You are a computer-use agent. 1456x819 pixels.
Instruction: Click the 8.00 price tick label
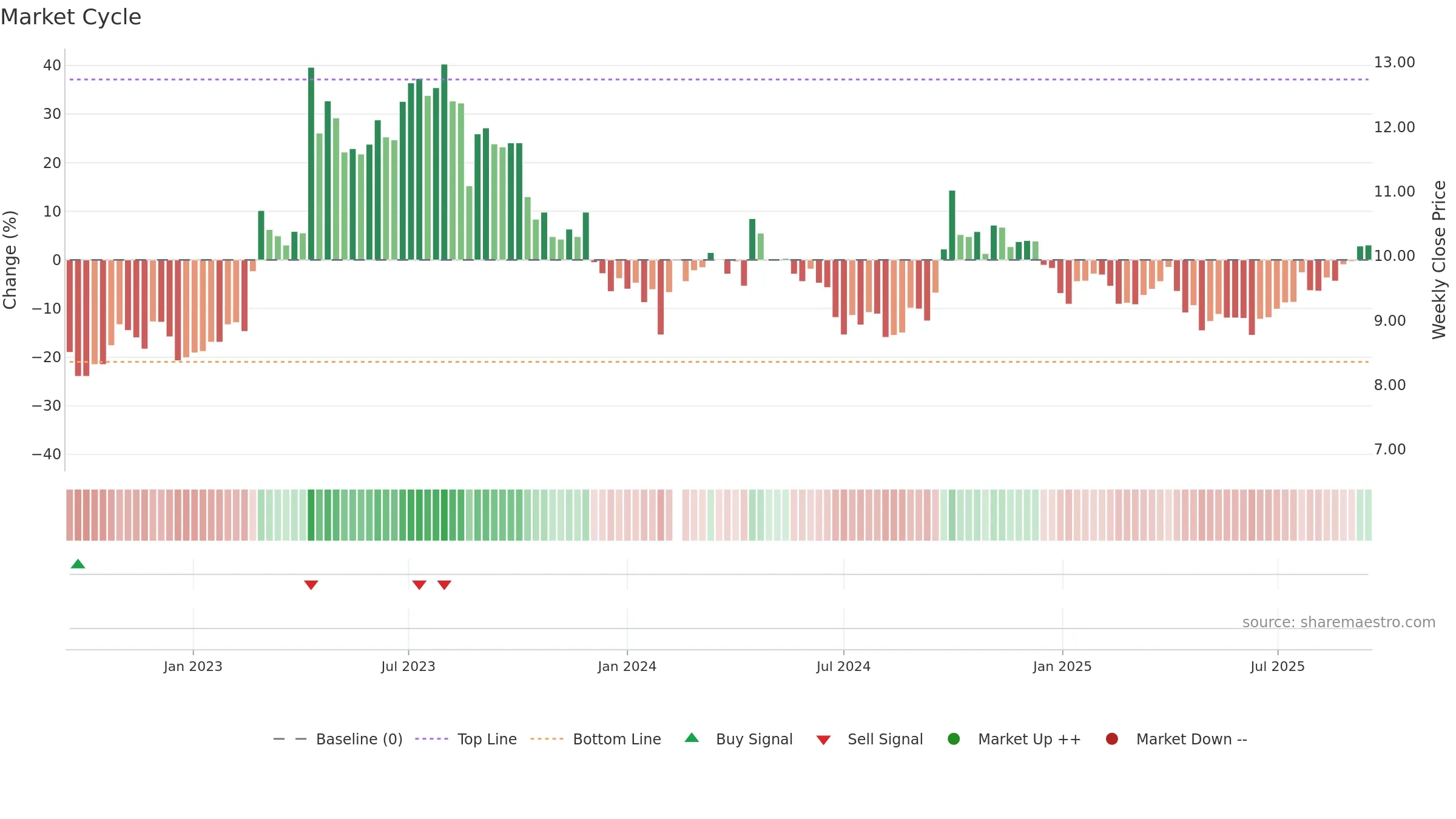click(1389, 385)
